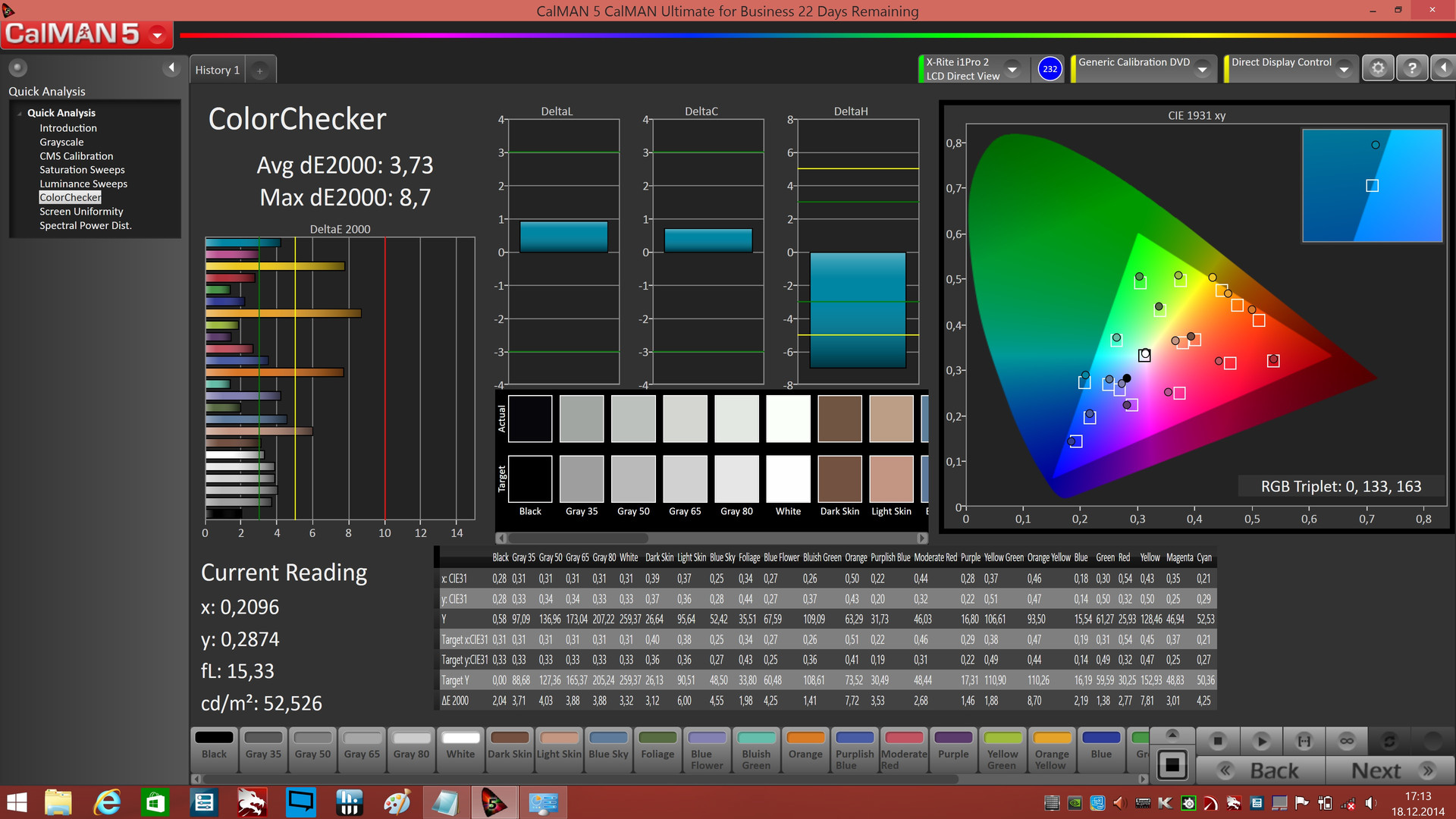1456x819 pixels.
Task: Expand the Direct Display Control dropdown
Action: 1345,69
